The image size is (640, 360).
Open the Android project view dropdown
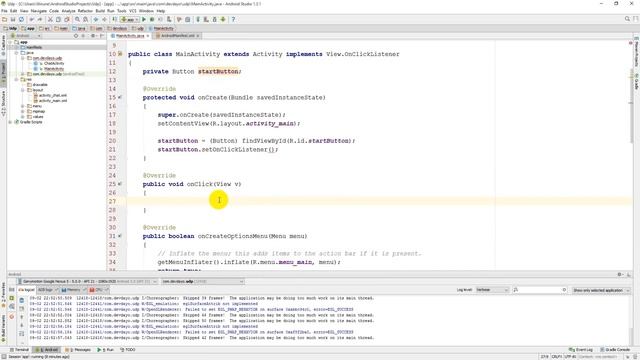(25, 36)
